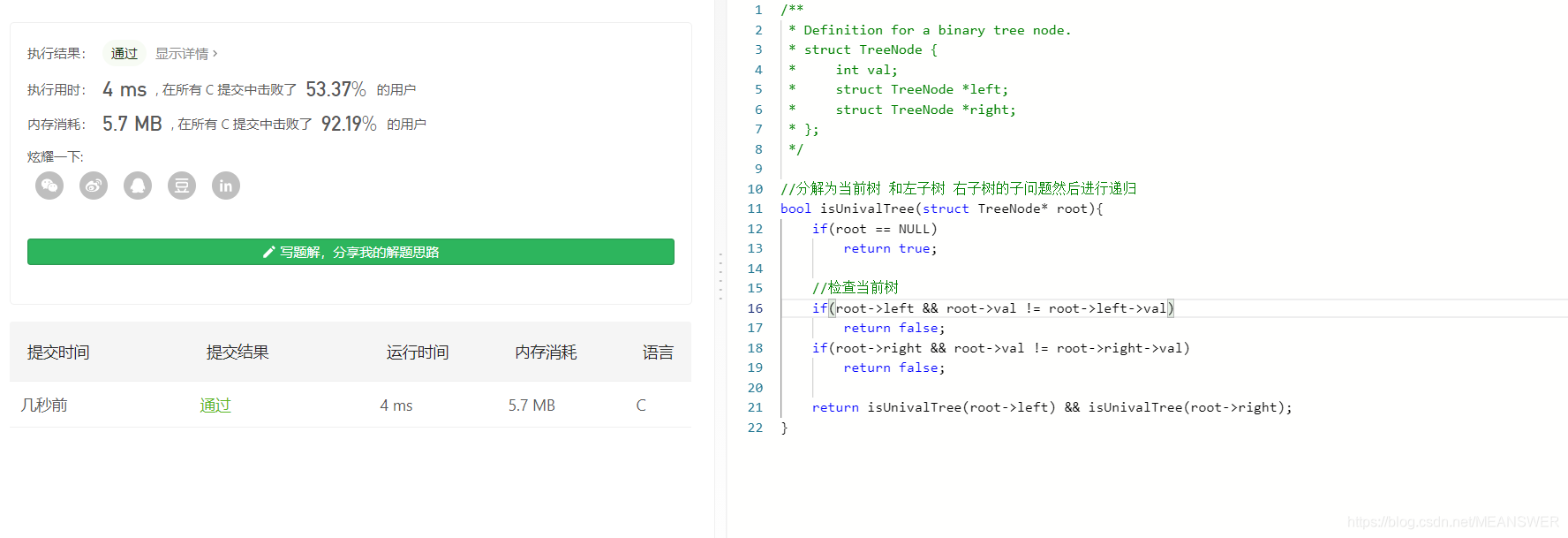
Task: Click the C language cell in the table row
Action: [641, 405]
